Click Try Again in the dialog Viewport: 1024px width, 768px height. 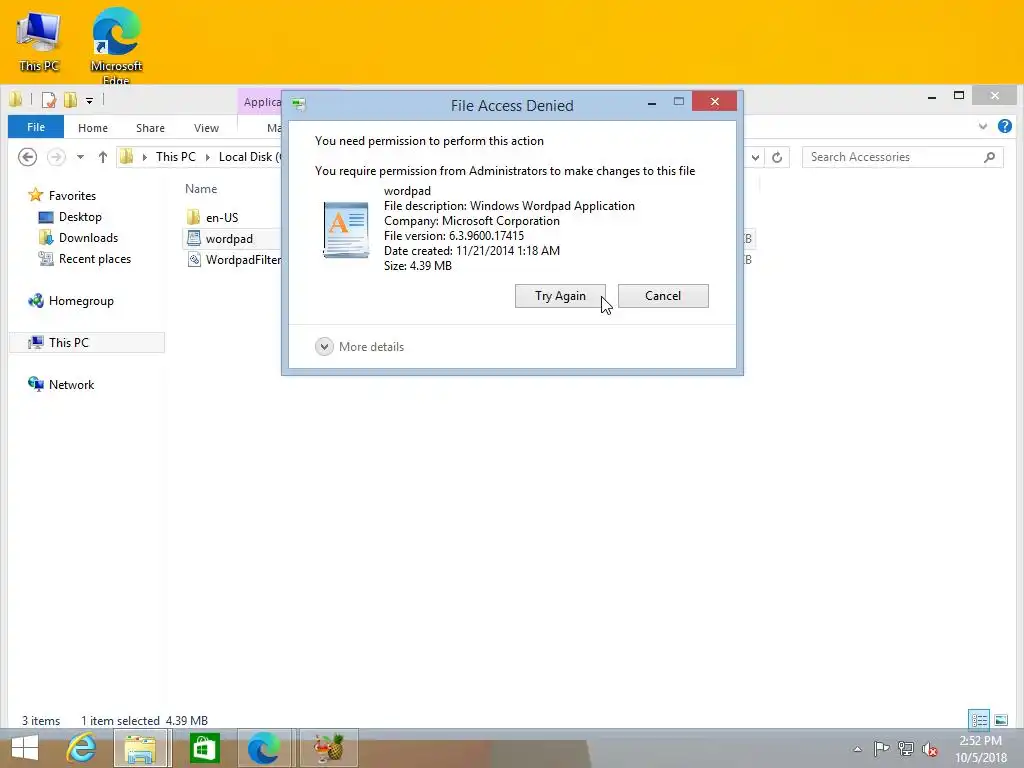point(560,296)
